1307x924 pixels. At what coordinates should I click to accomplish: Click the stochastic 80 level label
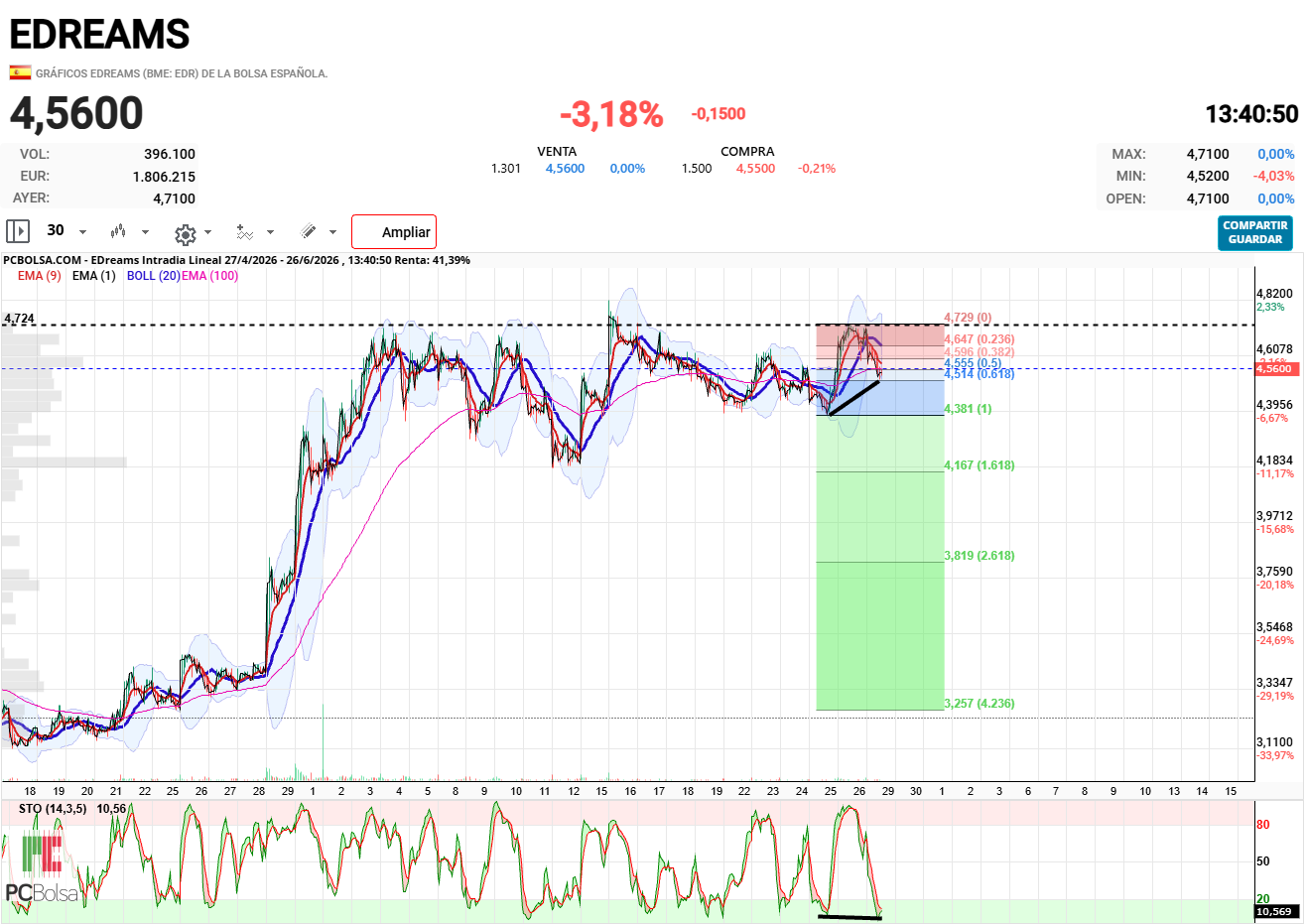coord(1263,825)
